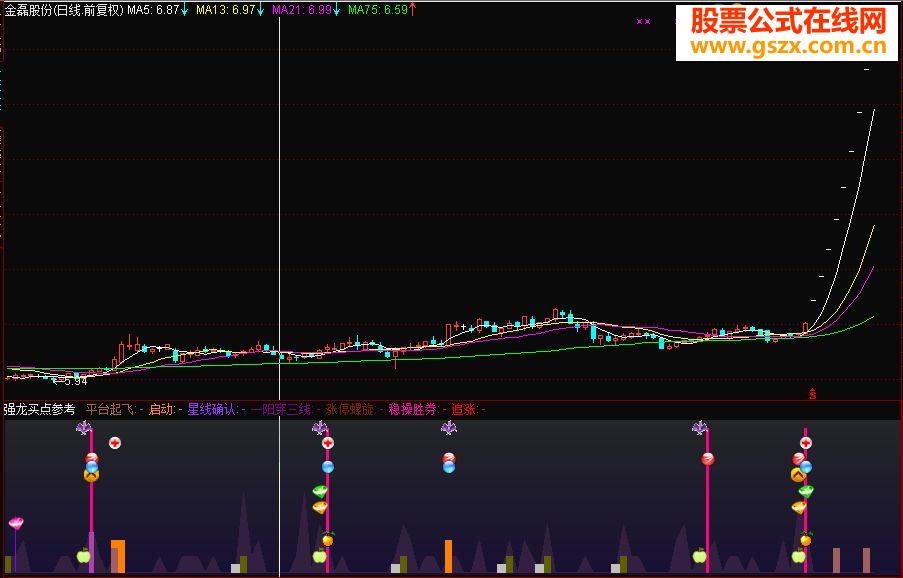The height and width of the screenshot is (578, 903).
Task: Click the bat icon just right of the crosshair line
Action: 320,427
